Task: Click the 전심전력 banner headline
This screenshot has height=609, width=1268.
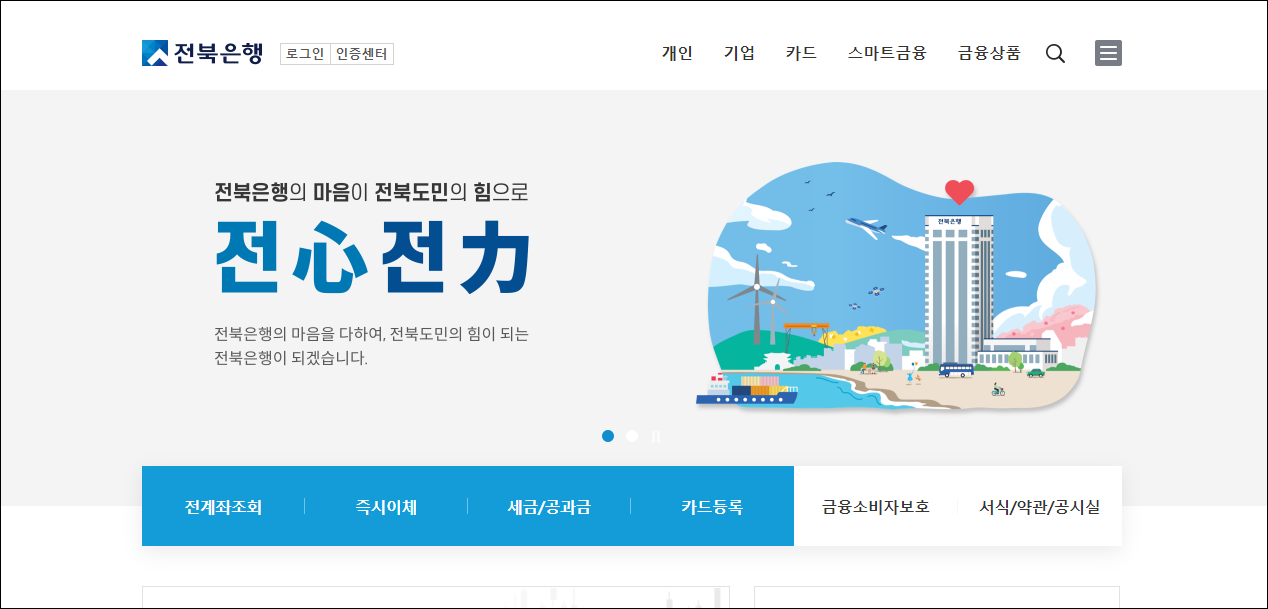Action: [373, 255]
